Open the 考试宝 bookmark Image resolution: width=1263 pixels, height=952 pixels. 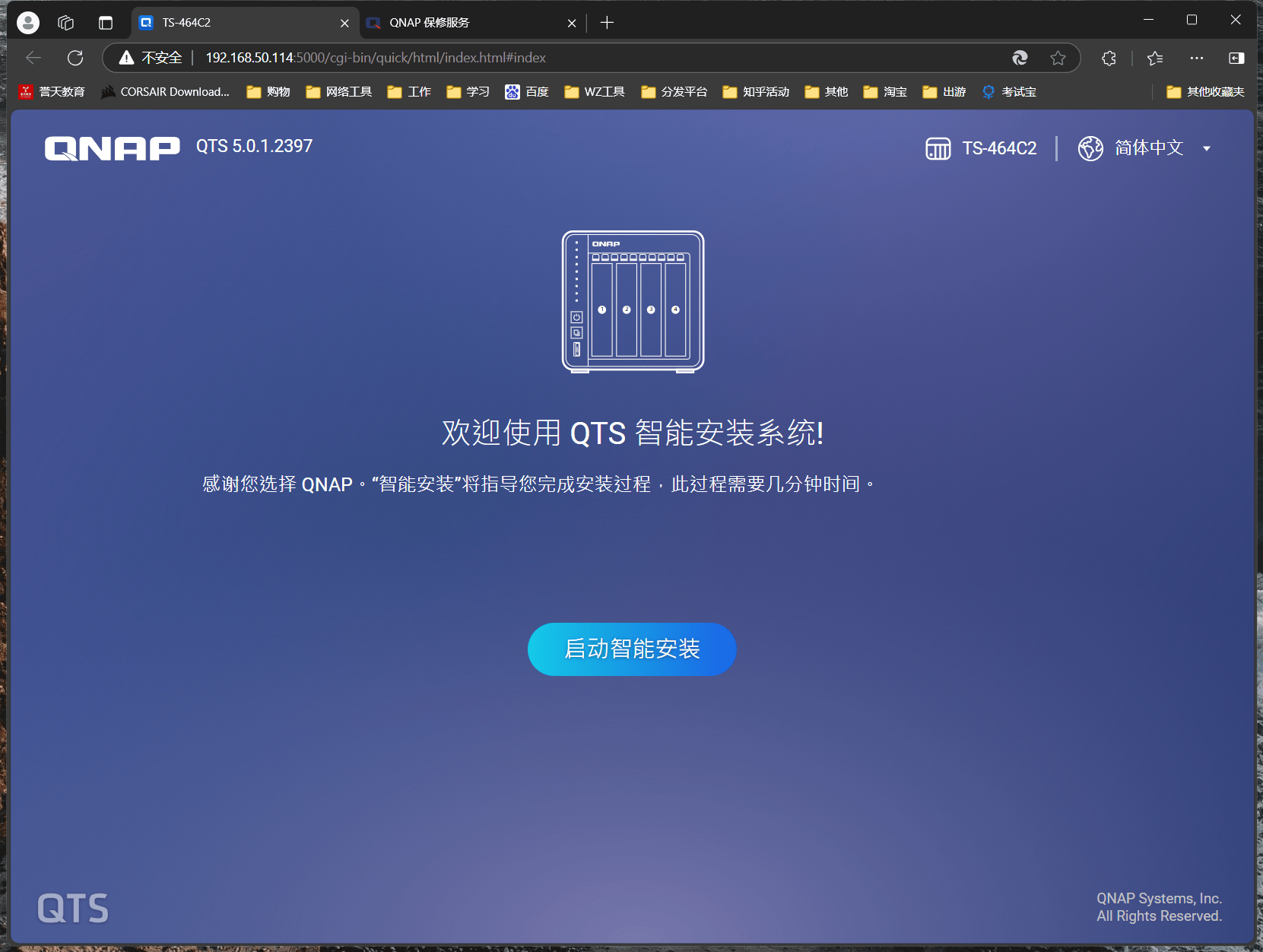point(1009,92)
